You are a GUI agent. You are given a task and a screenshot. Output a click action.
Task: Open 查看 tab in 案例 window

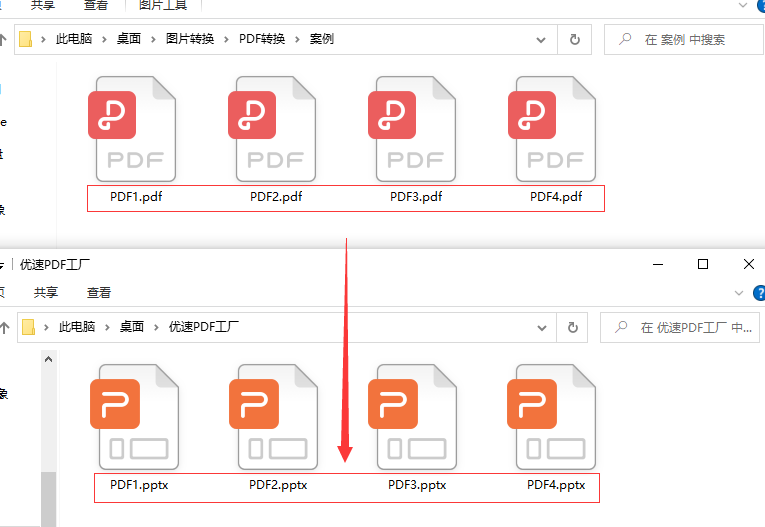96,5
